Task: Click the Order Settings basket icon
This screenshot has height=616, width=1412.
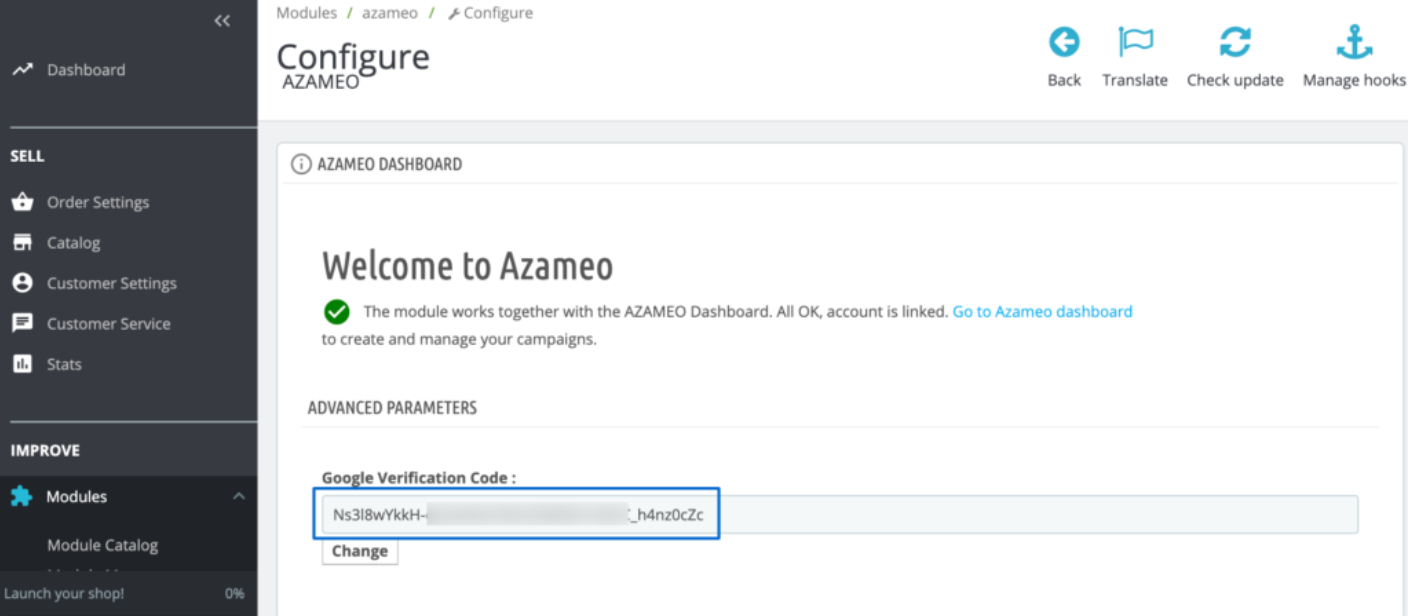Action: tap(22, 203)
